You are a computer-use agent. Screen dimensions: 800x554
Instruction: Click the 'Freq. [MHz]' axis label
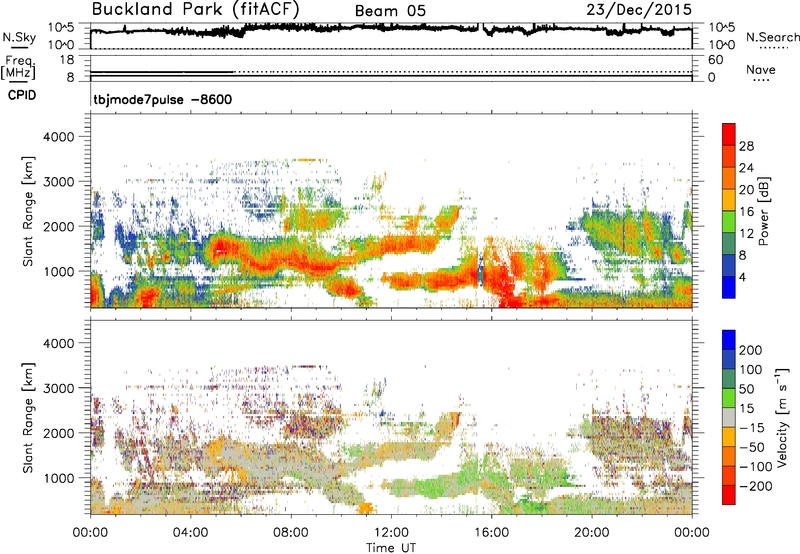coord(18,67)
